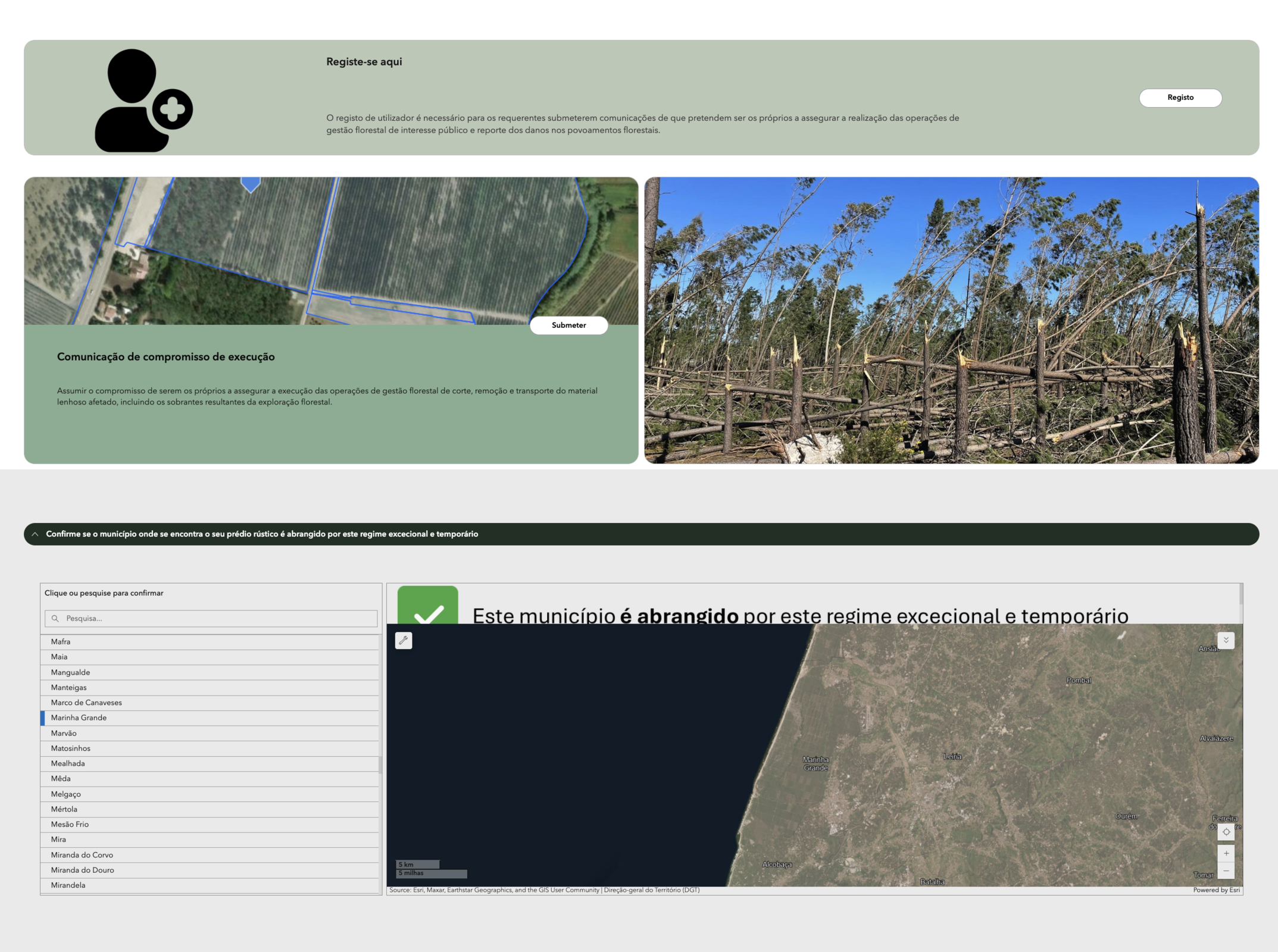Zoom in the map with plus button
Image resolution: width=1278 pixels, height=952 pixels.
pyautogui.click(x=1226, y=853)
